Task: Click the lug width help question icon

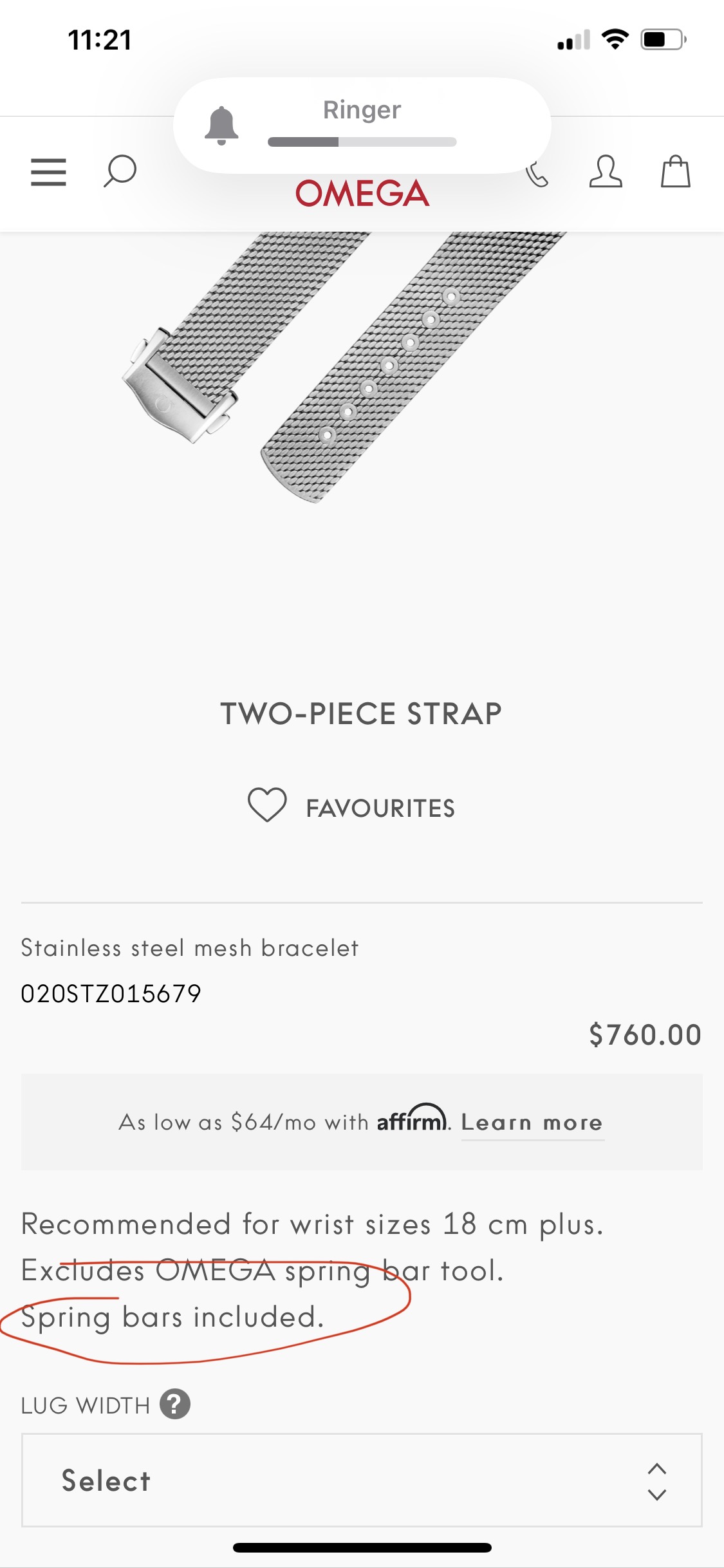Action: 175,1404
